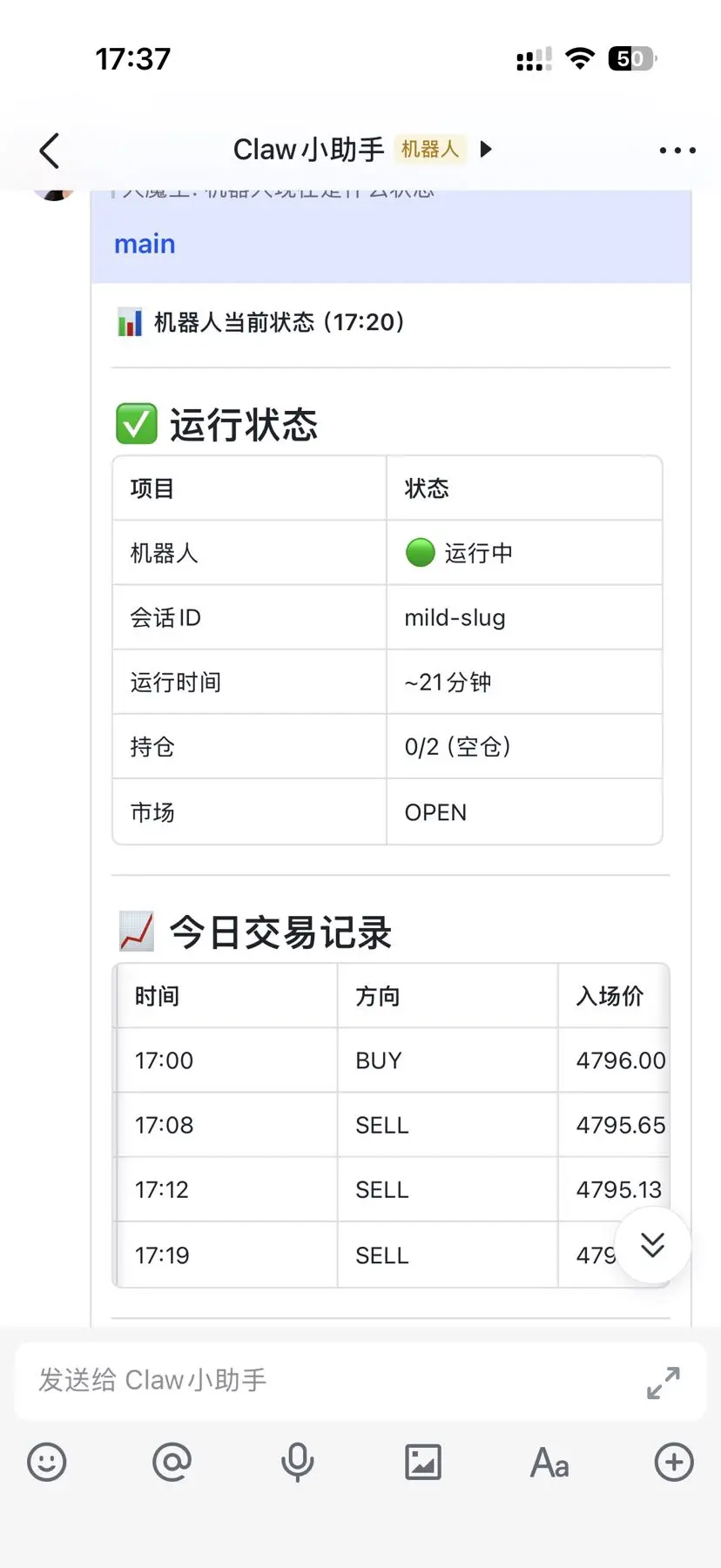Tap the plus icon for more attachments

[674, 1462]
